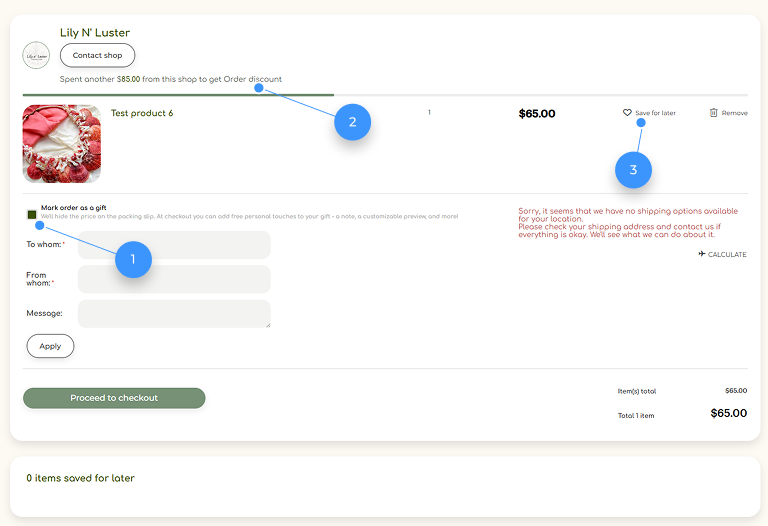
Task: Click the heart icon to save for later
Action: click(627, 113)
